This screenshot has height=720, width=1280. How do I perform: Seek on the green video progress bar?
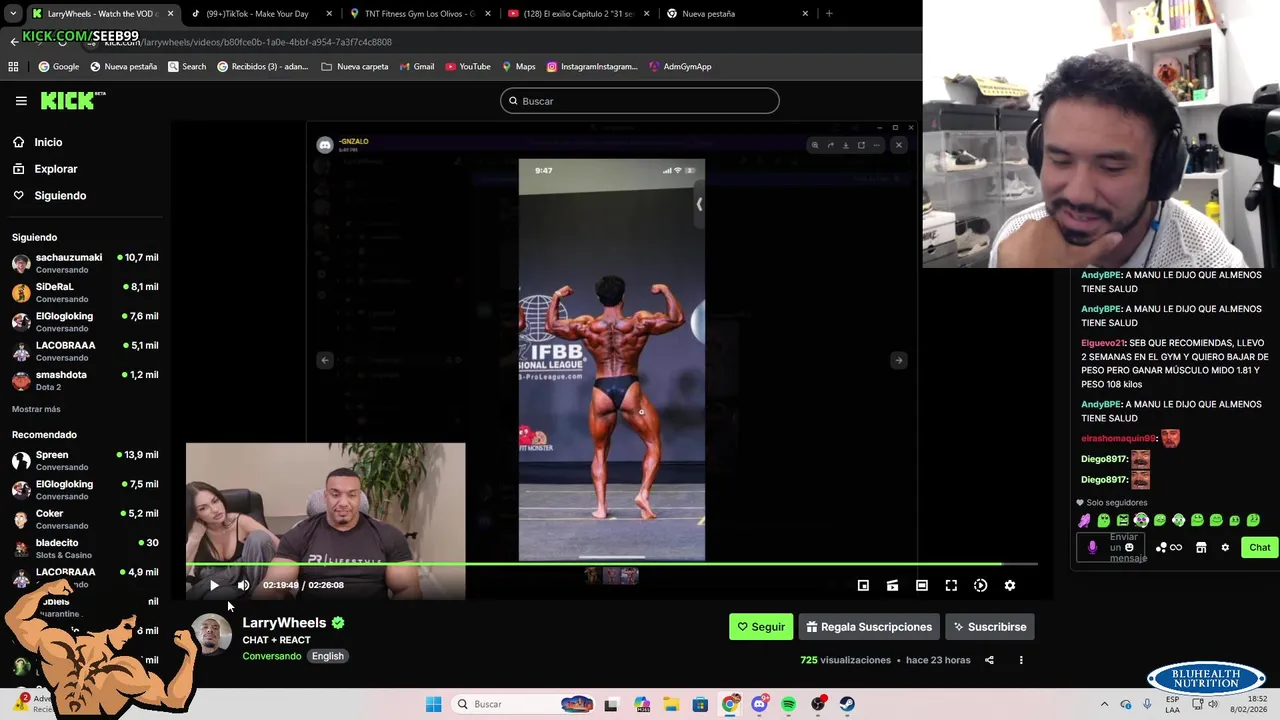612,564
